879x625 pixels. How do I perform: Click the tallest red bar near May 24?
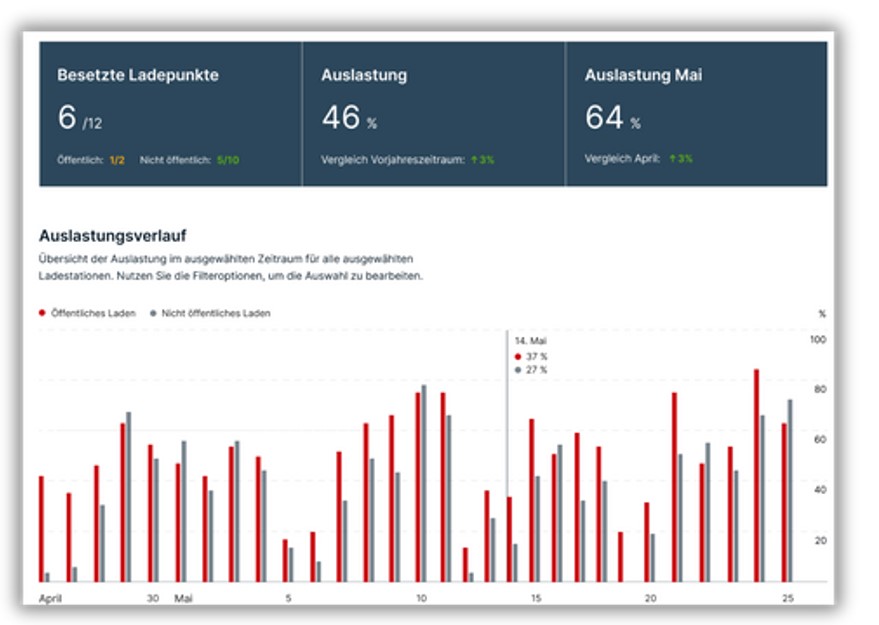756,470
